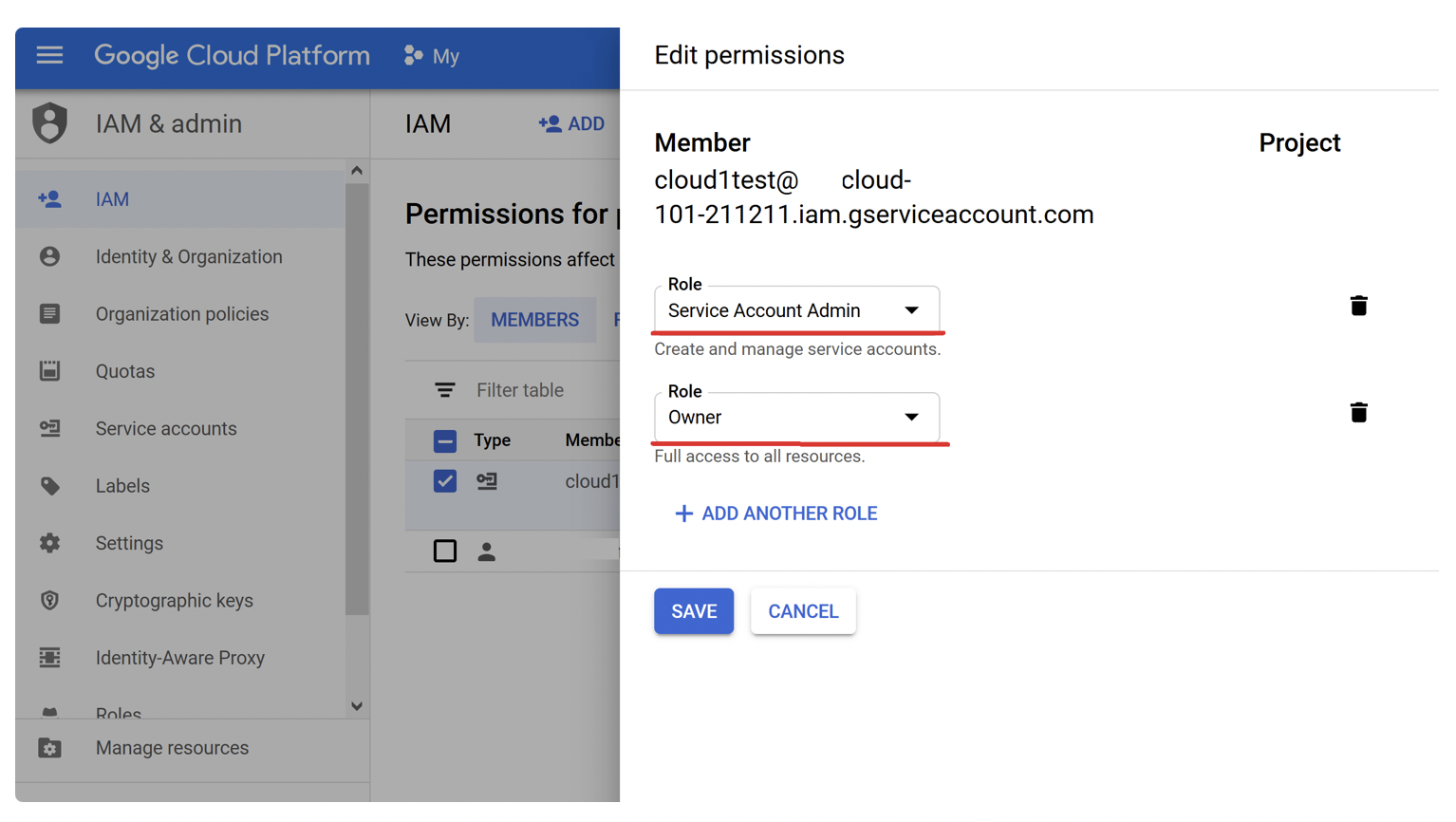Switch to the MEMBERS view tab
1456x822 pixels.
click(534, 320)
